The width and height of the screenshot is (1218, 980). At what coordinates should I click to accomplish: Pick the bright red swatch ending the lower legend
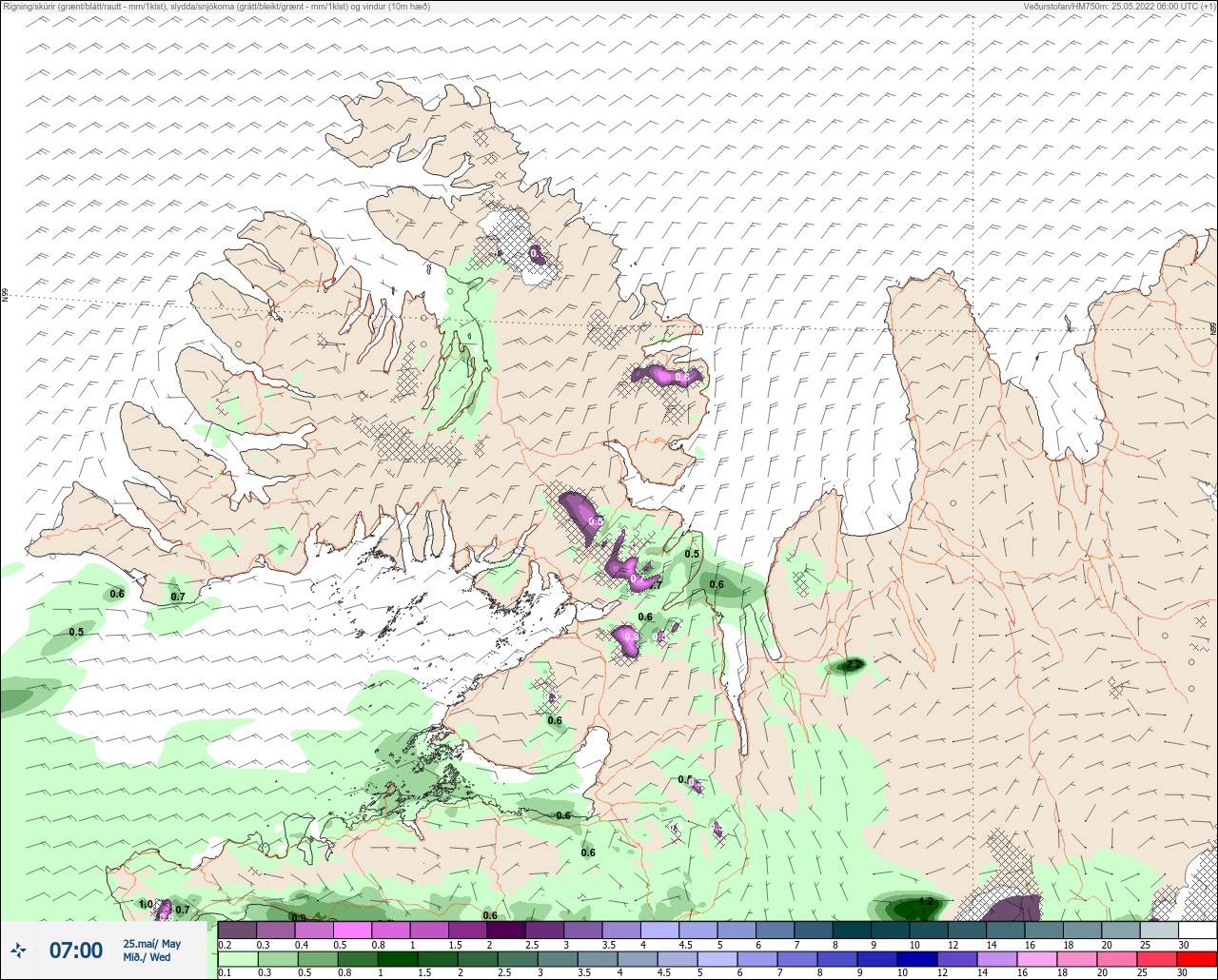[1196, 959]
